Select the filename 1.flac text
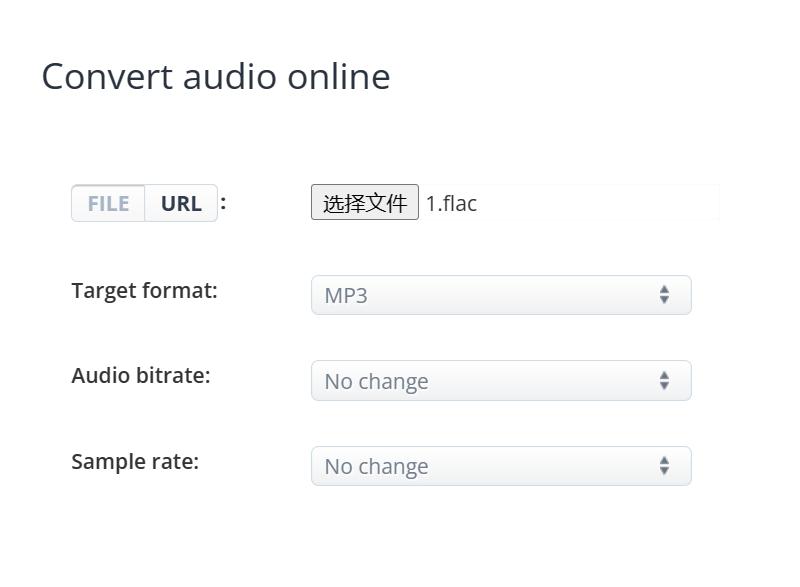 coord(451,204)
